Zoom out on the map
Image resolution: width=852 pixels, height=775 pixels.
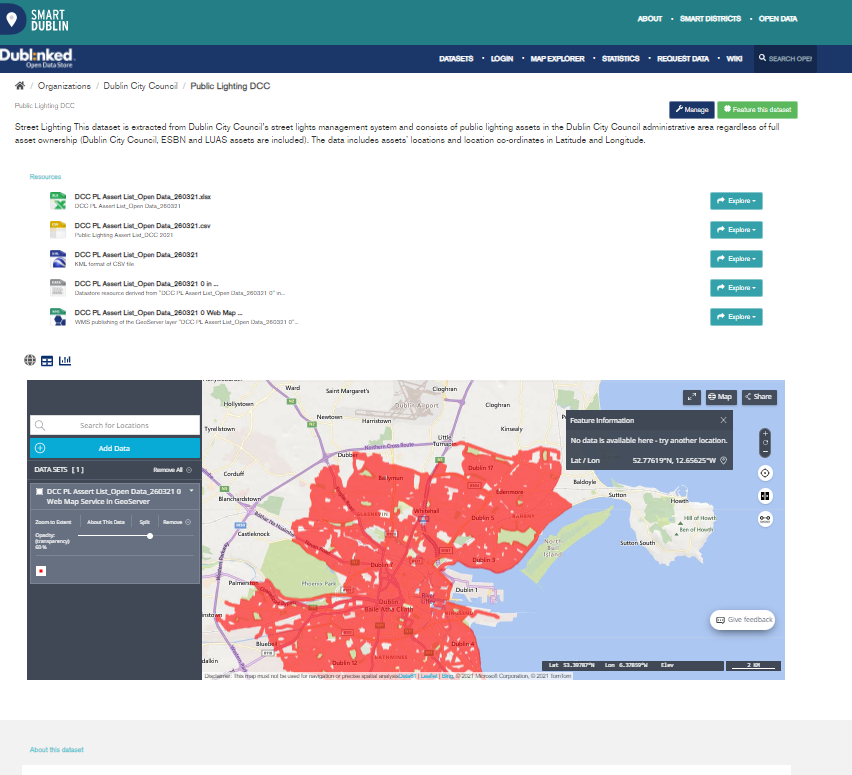click(x=765, y=449)
